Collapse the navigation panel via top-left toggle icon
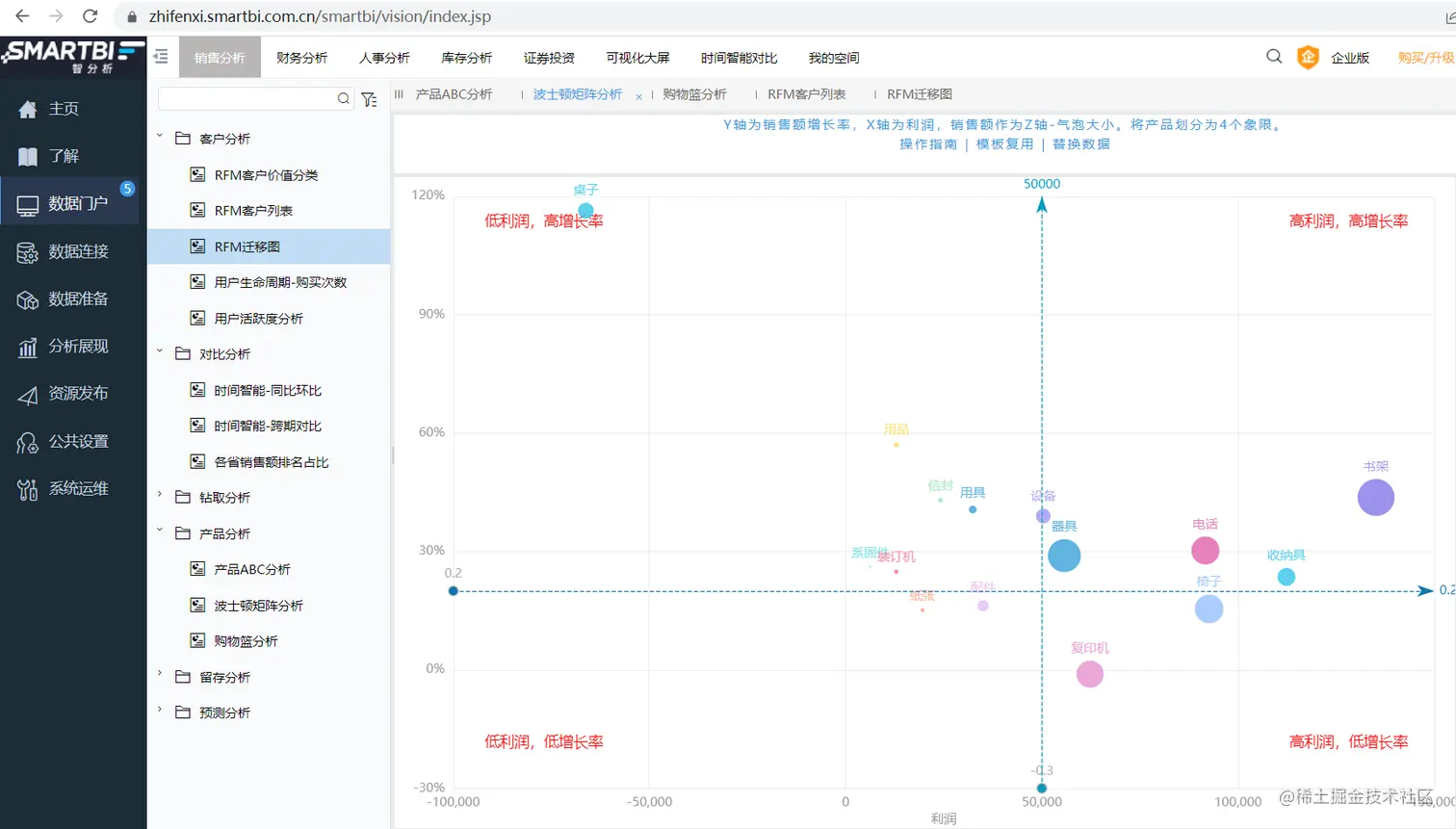 coord(160,57)
